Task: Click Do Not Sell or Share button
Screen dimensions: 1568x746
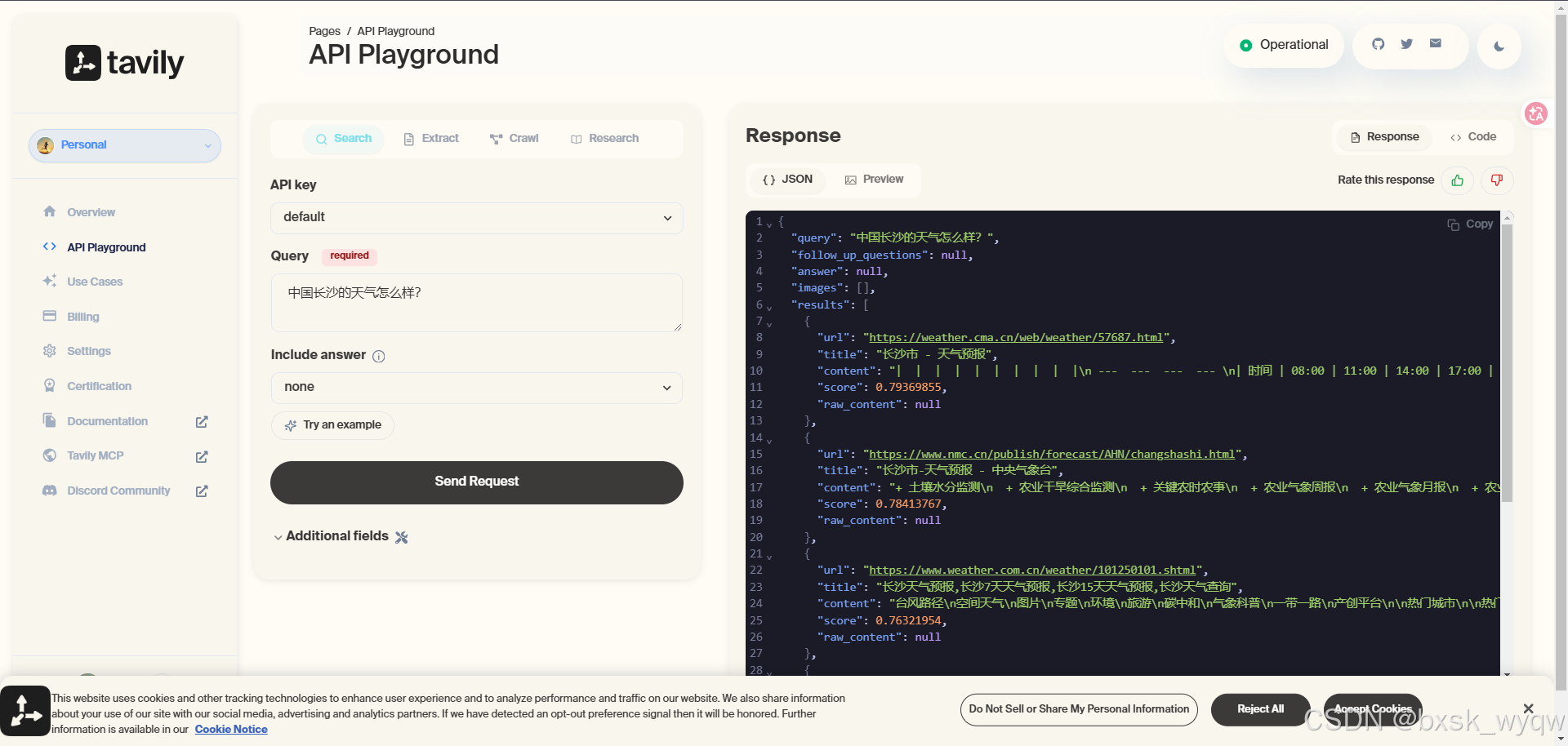Action: [x=1079, y=709]
